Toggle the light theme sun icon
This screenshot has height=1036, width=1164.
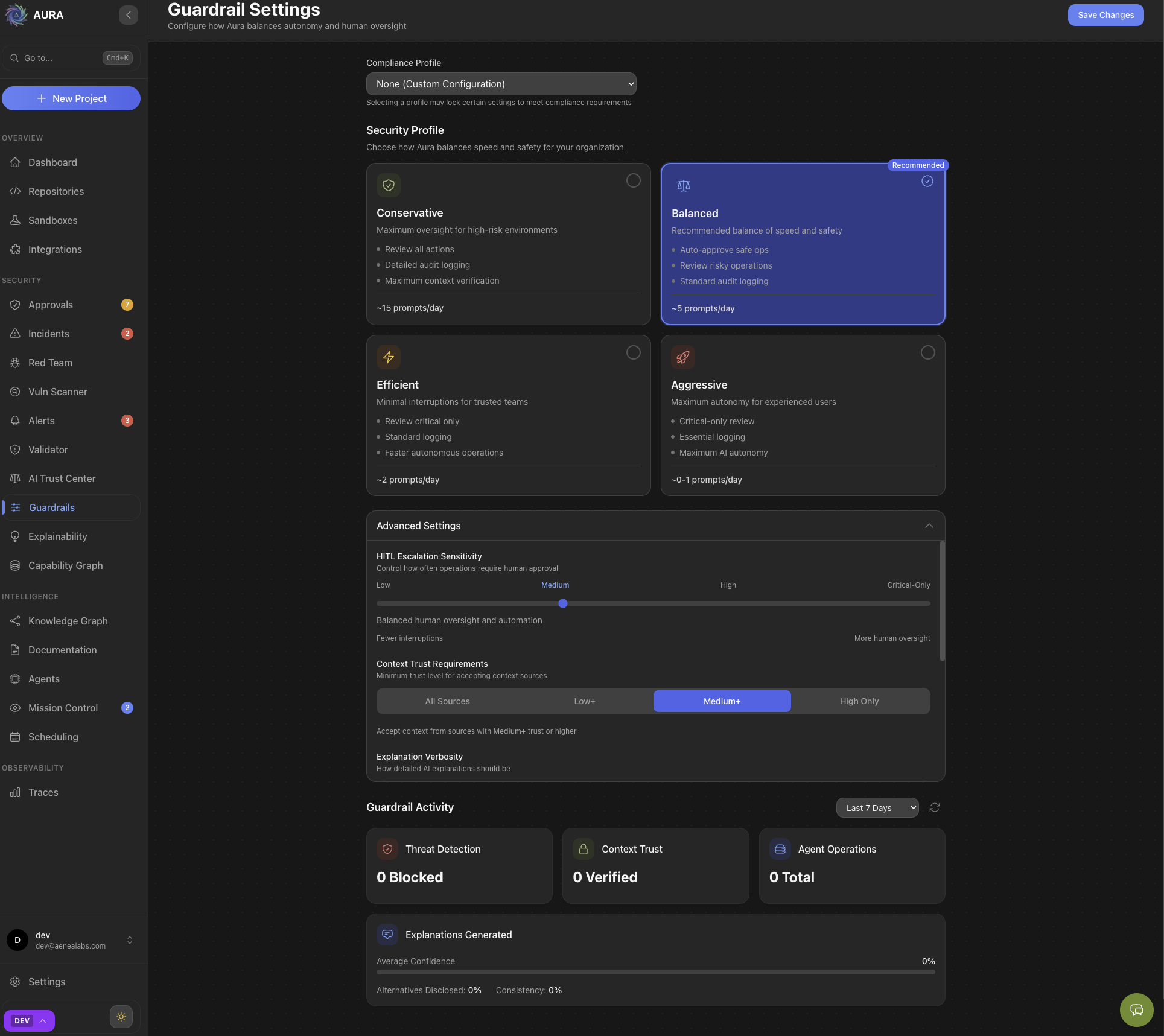pos(121,1017)
